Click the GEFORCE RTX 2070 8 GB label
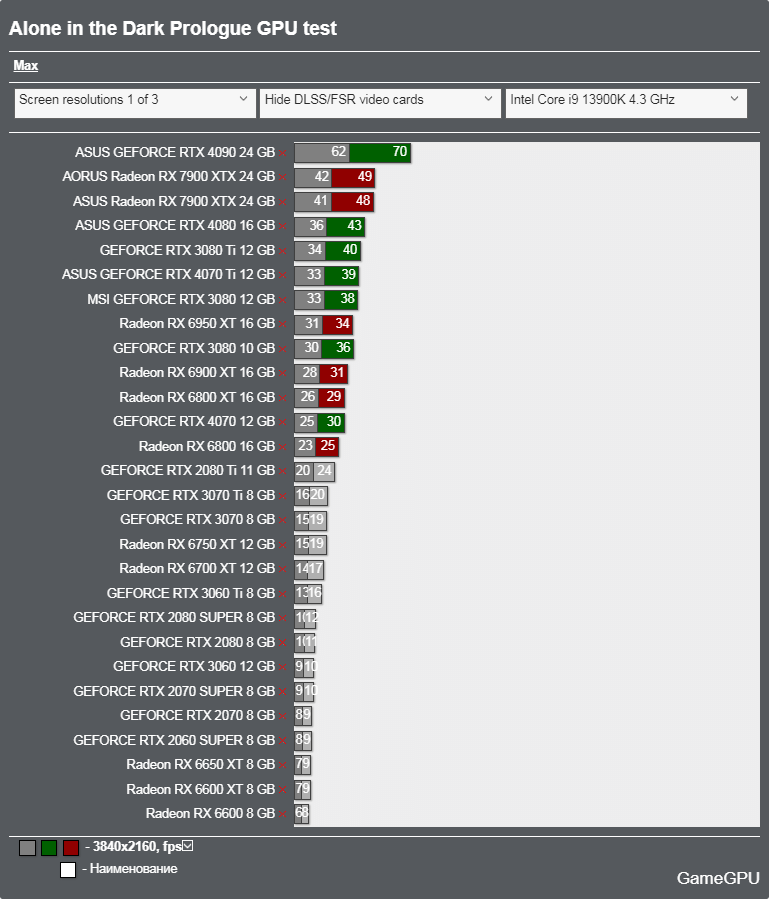Viewport: 769px width, 899px height. point(197,715)
